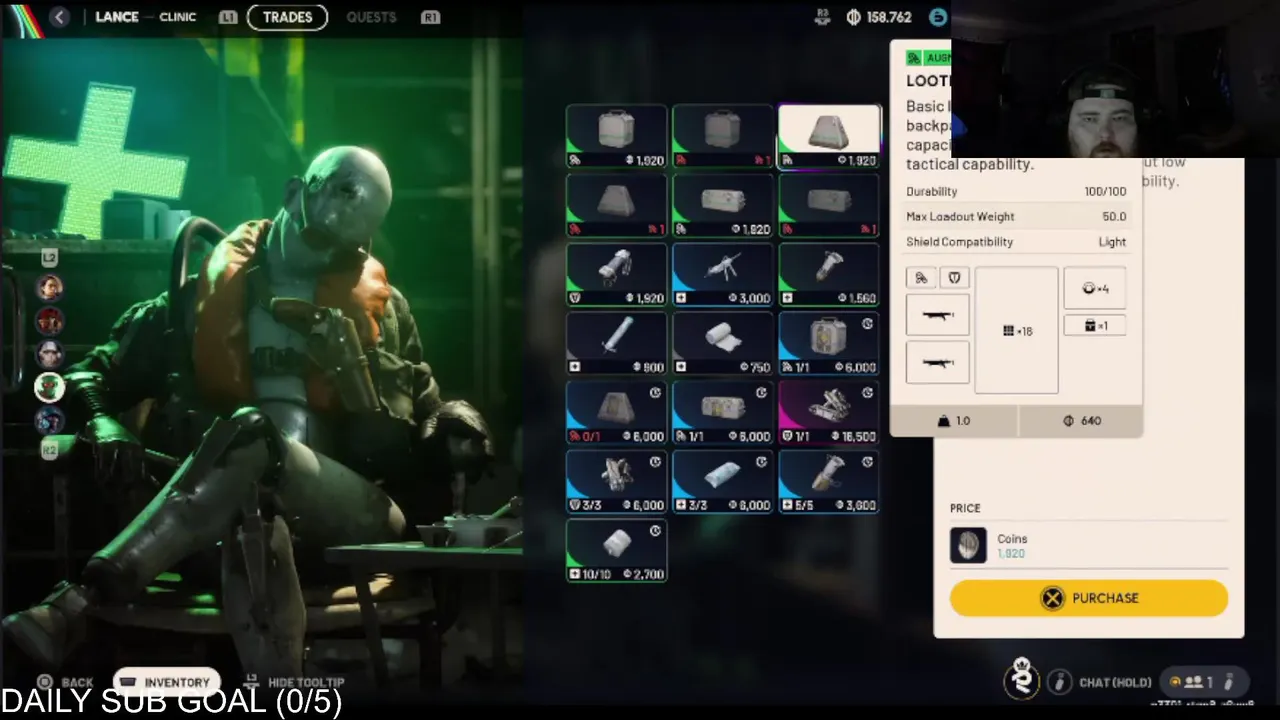This screenshot has height=720, width=1280.
Task: Select the 1/1 backpack item priced 6,000
Action: coord(829,344)
